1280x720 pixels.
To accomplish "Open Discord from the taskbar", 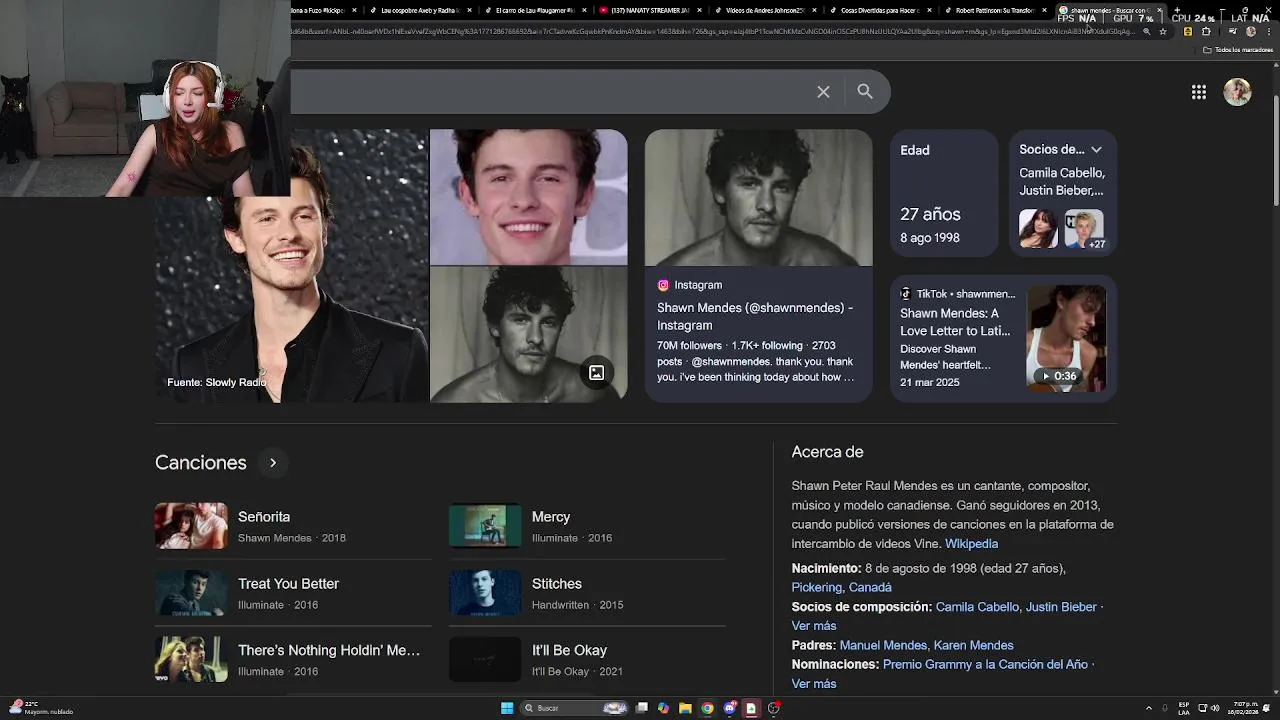I will tap(730, 708).
